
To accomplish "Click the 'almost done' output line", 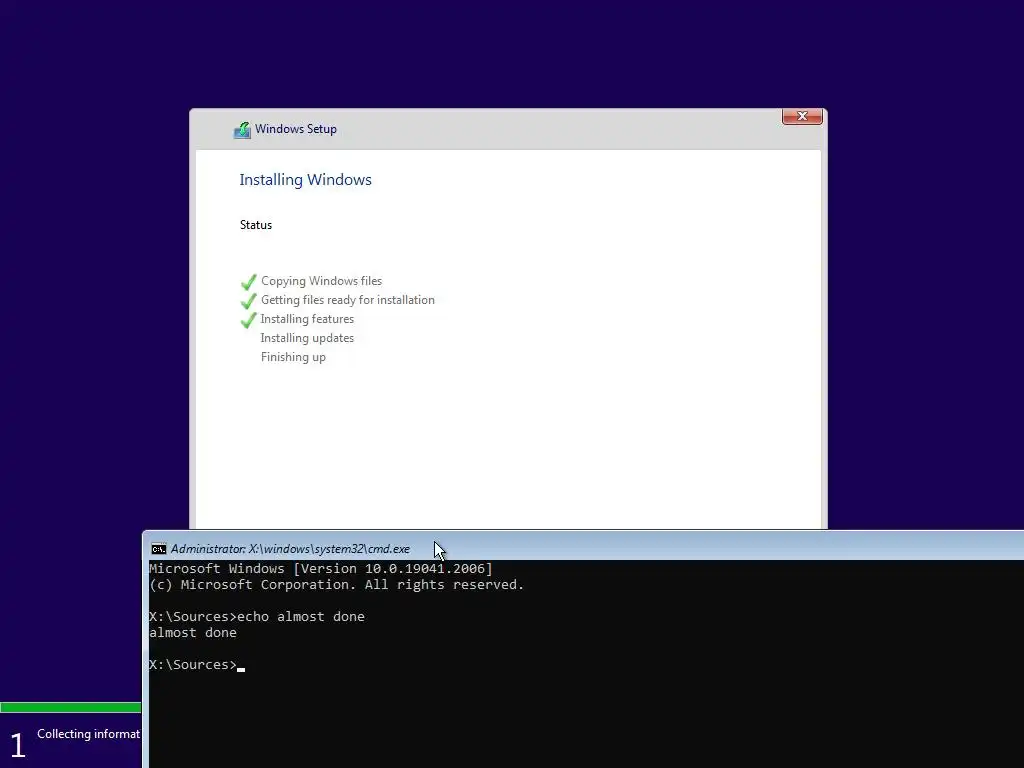I will point(193,632).
